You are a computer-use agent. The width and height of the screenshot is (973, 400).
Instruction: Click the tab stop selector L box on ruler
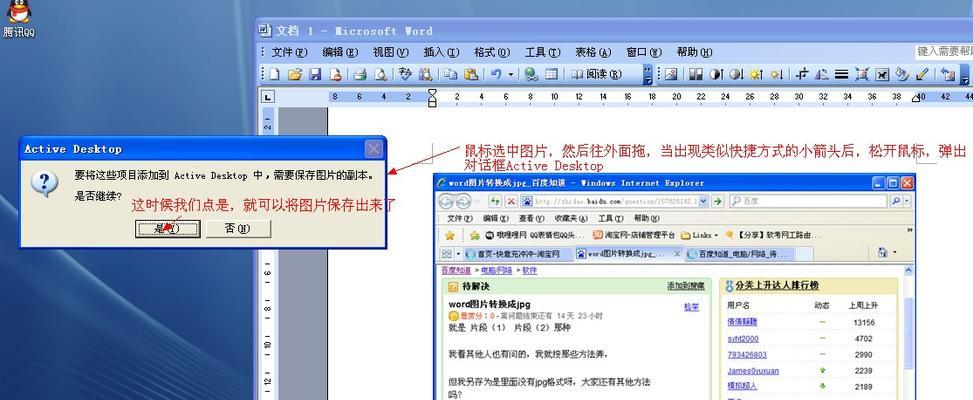click(x=267, y=97)
